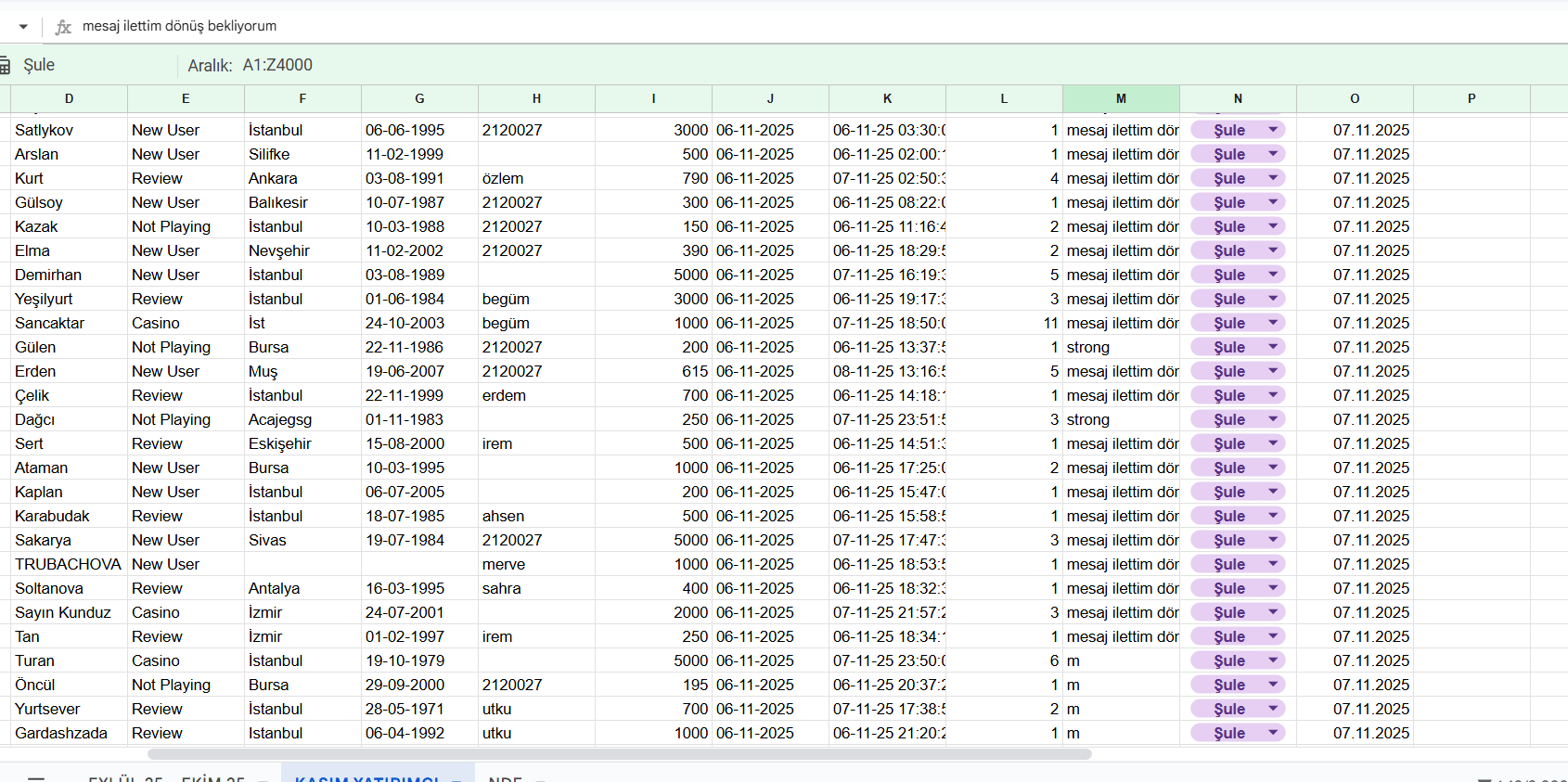Viewport: 1568px width, 782px height.
Task: Click the Casino cell in Sancaktar row
Action: (x=186, y=323)
